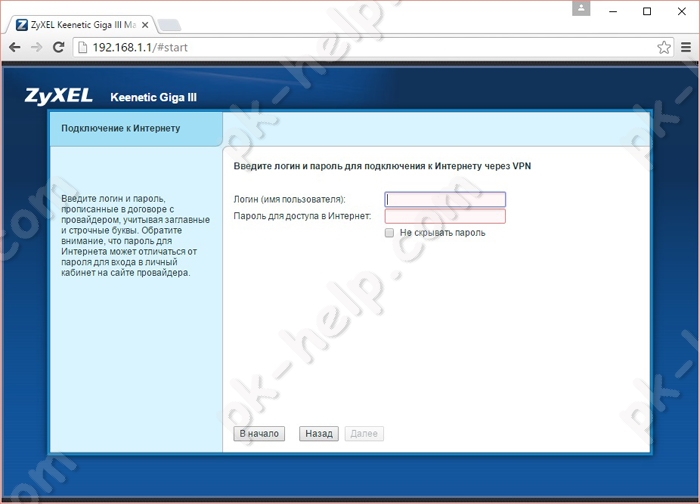Click the Chrome user profile icon
The image size is (700, 504).
(581, 8)
